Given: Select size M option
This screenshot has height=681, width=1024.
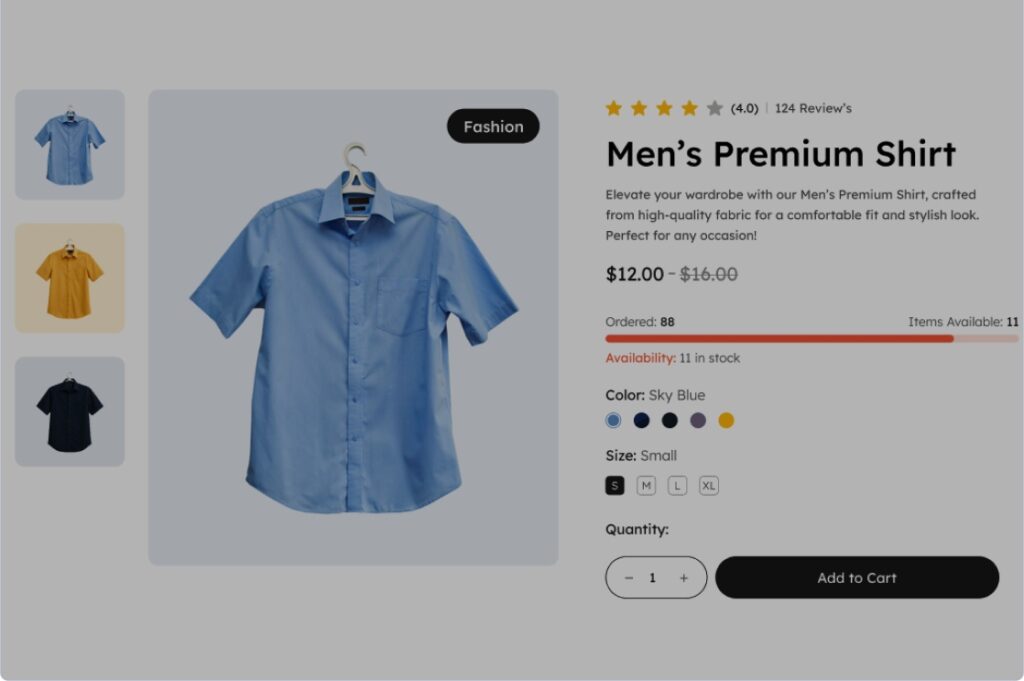Looking at the screenshot, I should coord(646,486).
